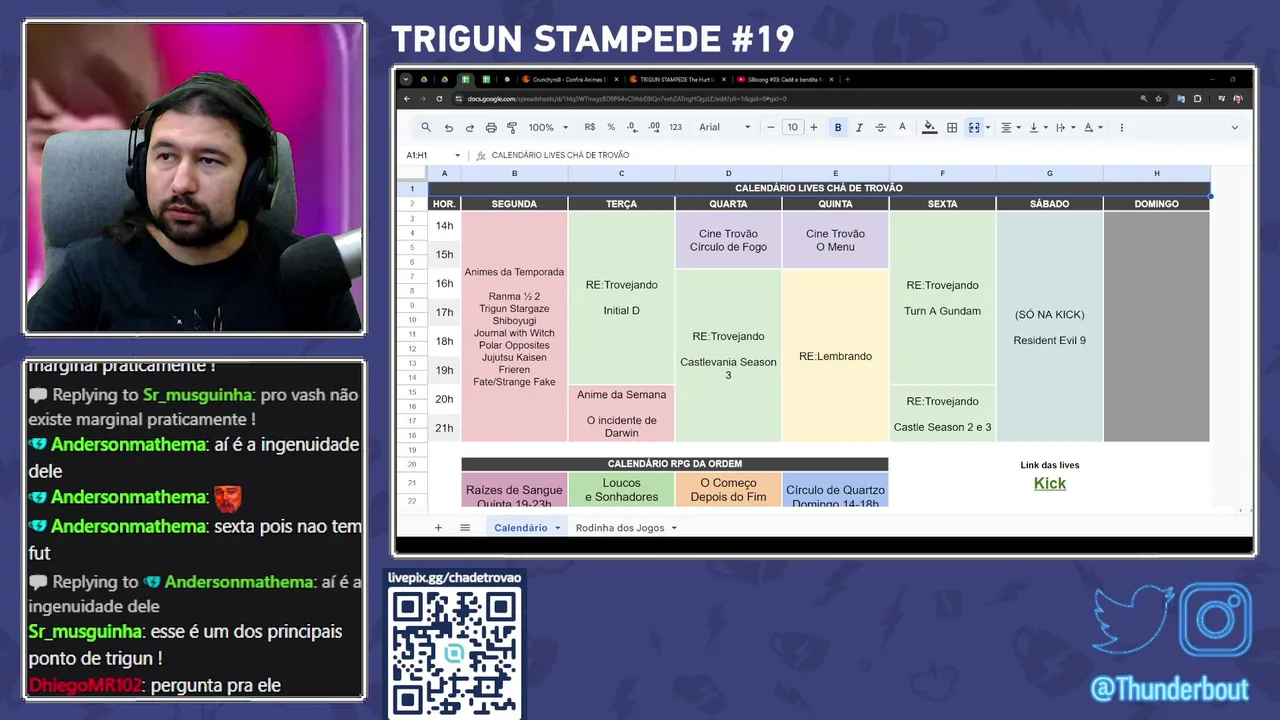Image resolution: width=1280 pixels, height=720 pixels.
Task: Format cells as percent
Action: pos(611,127)
